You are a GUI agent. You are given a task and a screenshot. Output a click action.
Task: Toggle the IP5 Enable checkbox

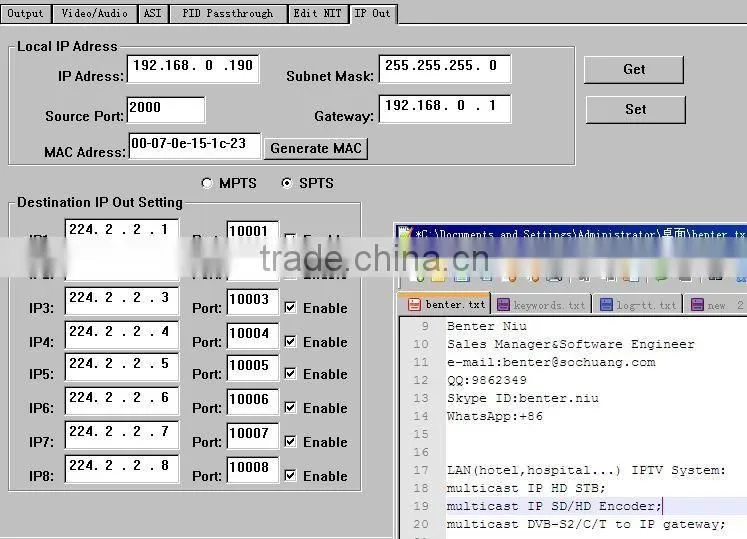click(x=290, y=373)
